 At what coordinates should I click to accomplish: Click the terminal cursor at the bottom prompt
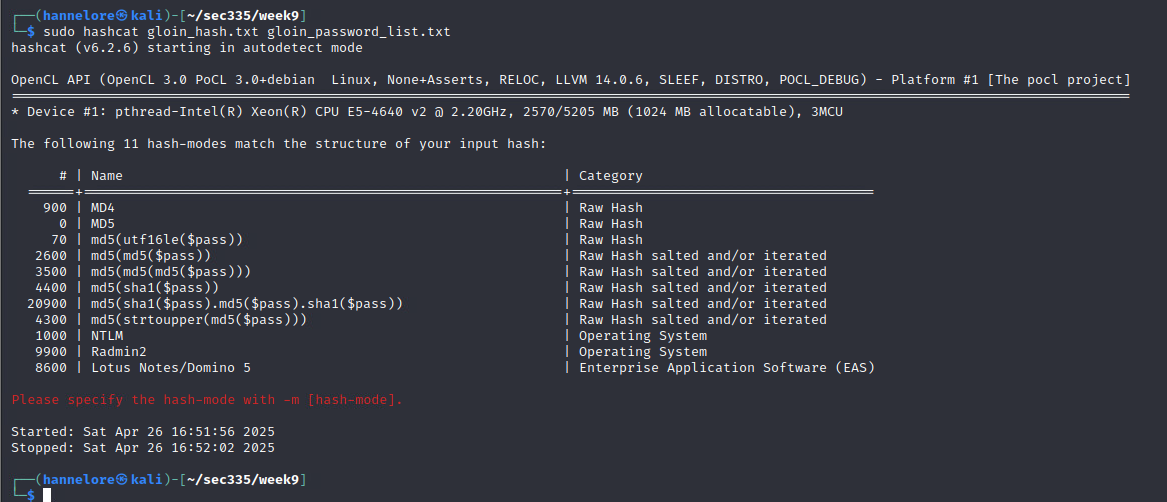(x=46, y=495)
